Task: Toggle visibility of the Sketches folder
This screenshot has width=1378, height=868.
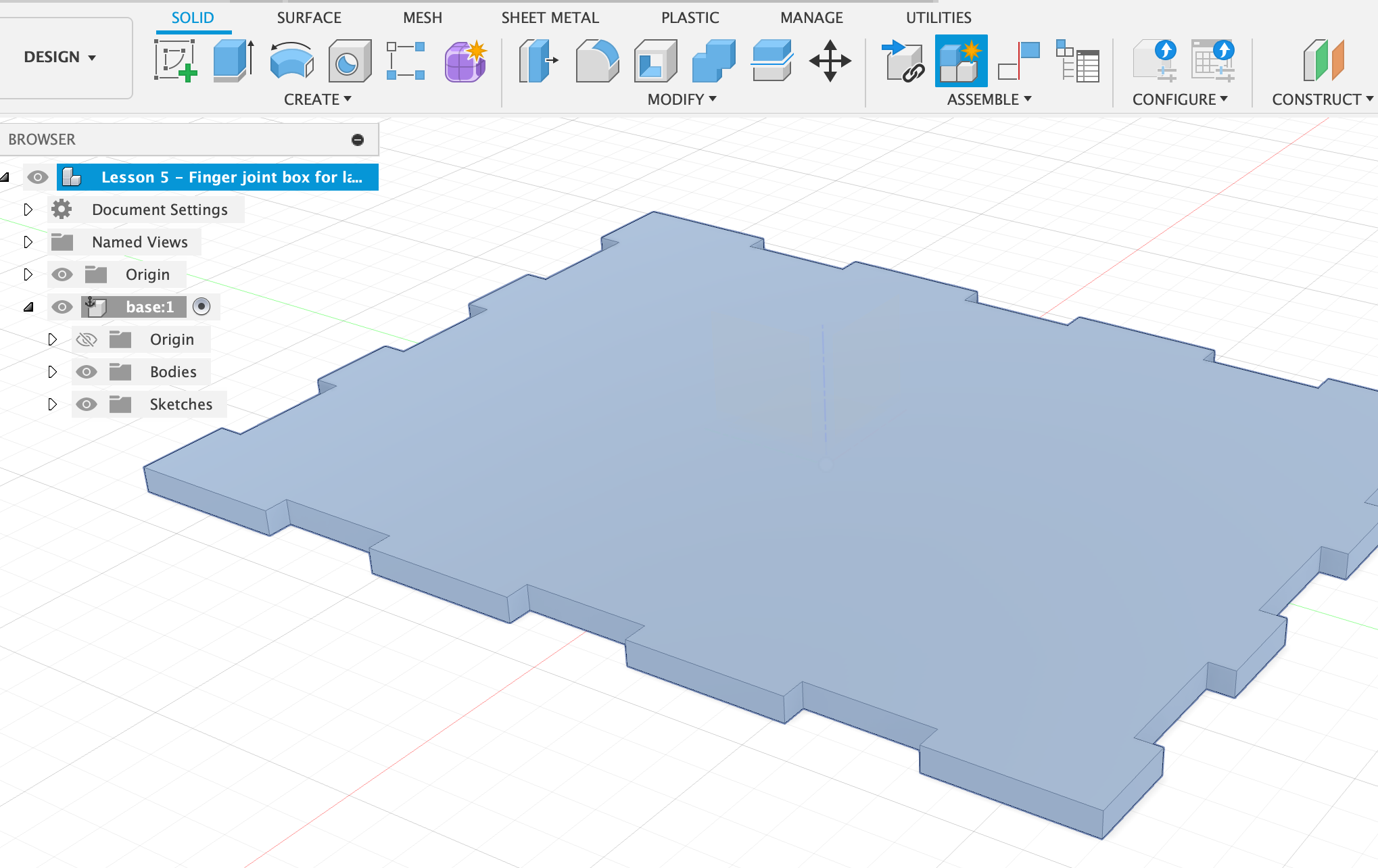Action: [x=87, y=404]
